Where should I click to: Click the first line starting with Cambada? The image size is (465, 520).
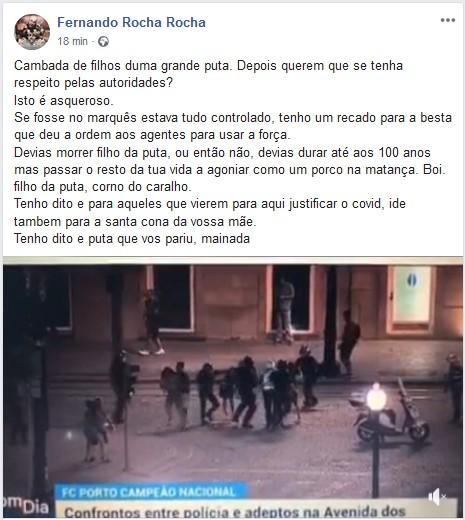[x=208, y=66]
